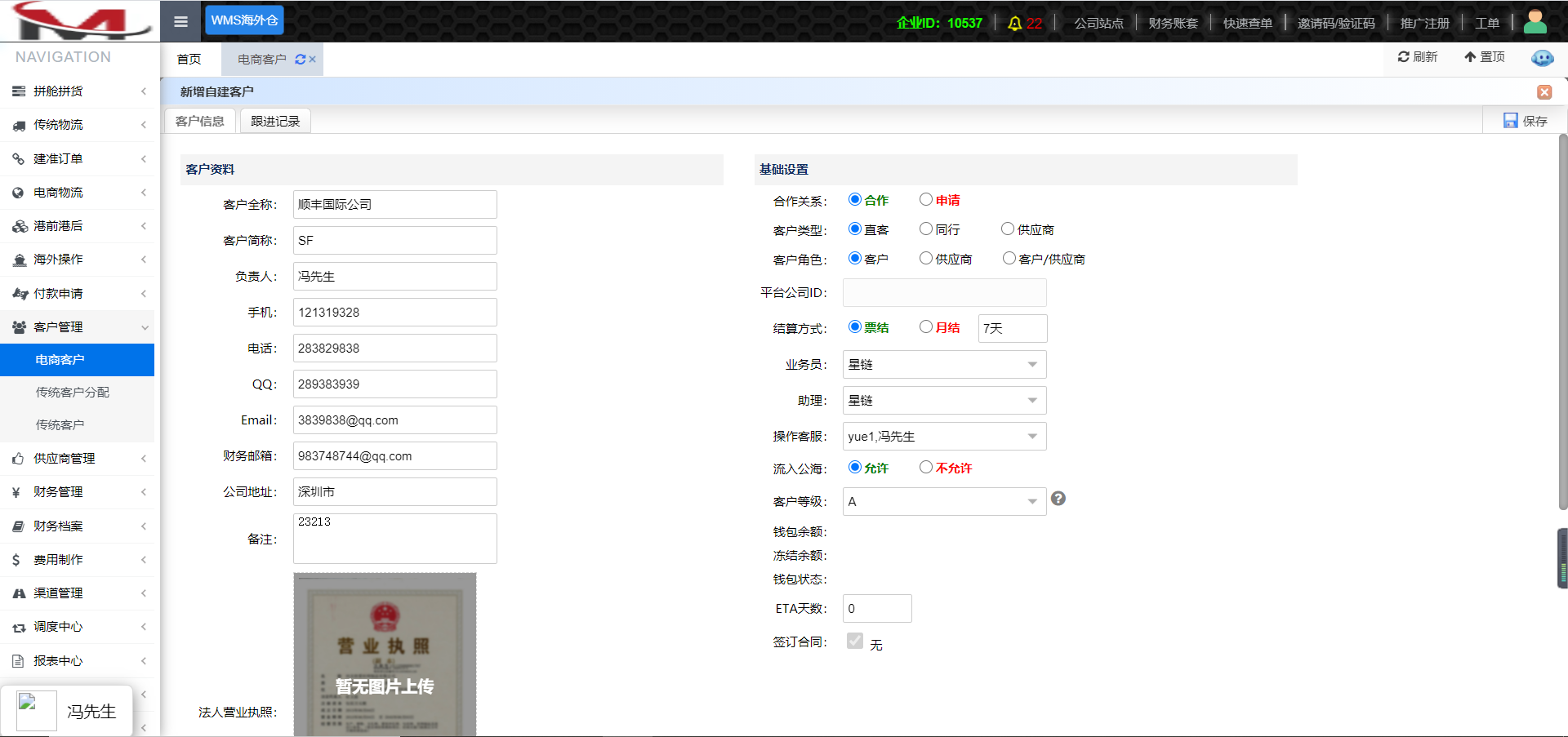This screenshot has height=737, width=1568.
Task: Expand the 财务管理 sidebar menu
Action: coord(78,492)
